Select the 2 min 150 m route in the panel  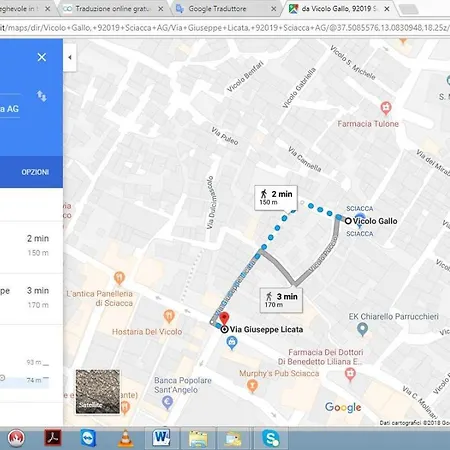[x=31, y=246]
